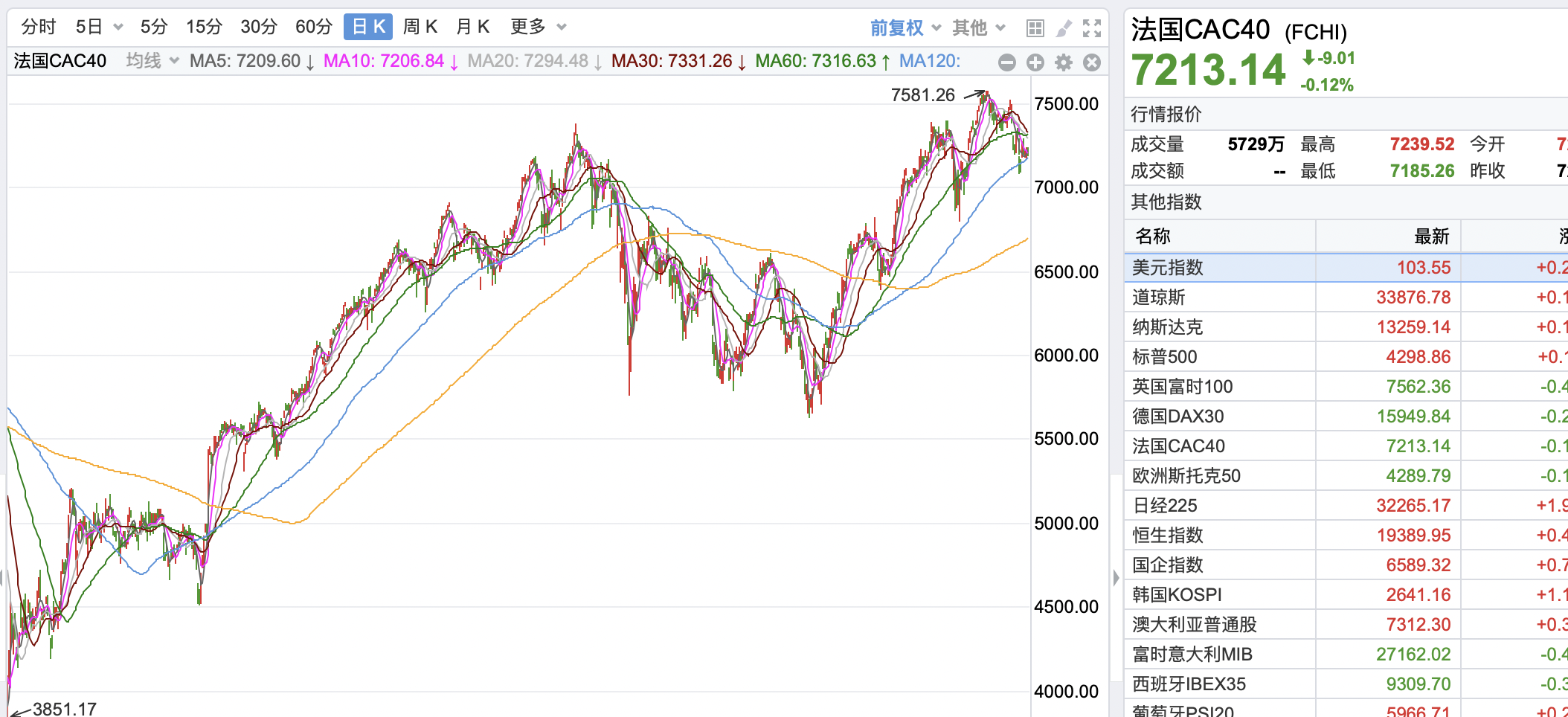Click the MA10 magenta legend label
Screen dimensions: 1568x717
(x=391, y=61)
